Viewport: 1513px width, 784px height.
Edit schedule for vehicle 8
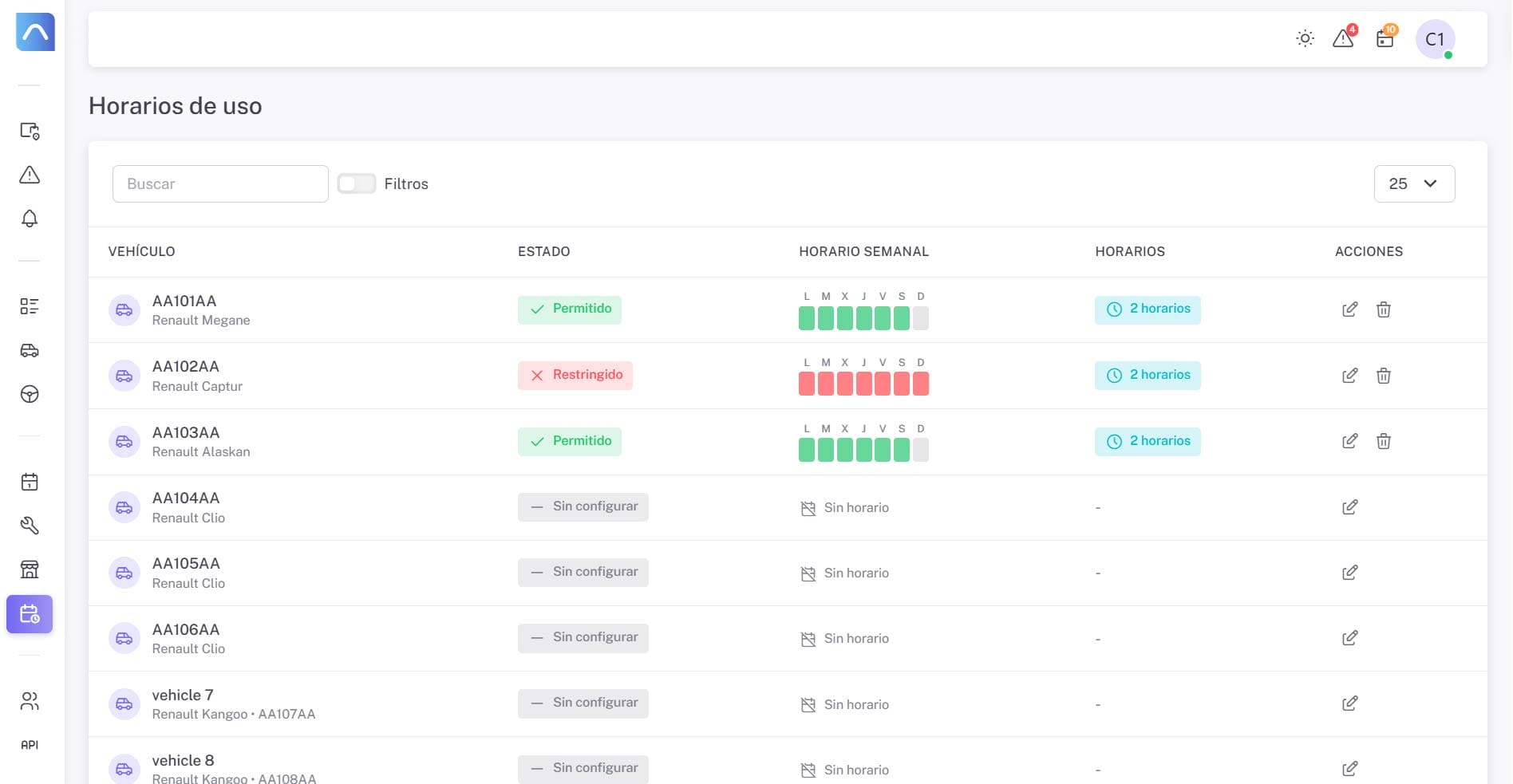click(x=1350, y=769)
